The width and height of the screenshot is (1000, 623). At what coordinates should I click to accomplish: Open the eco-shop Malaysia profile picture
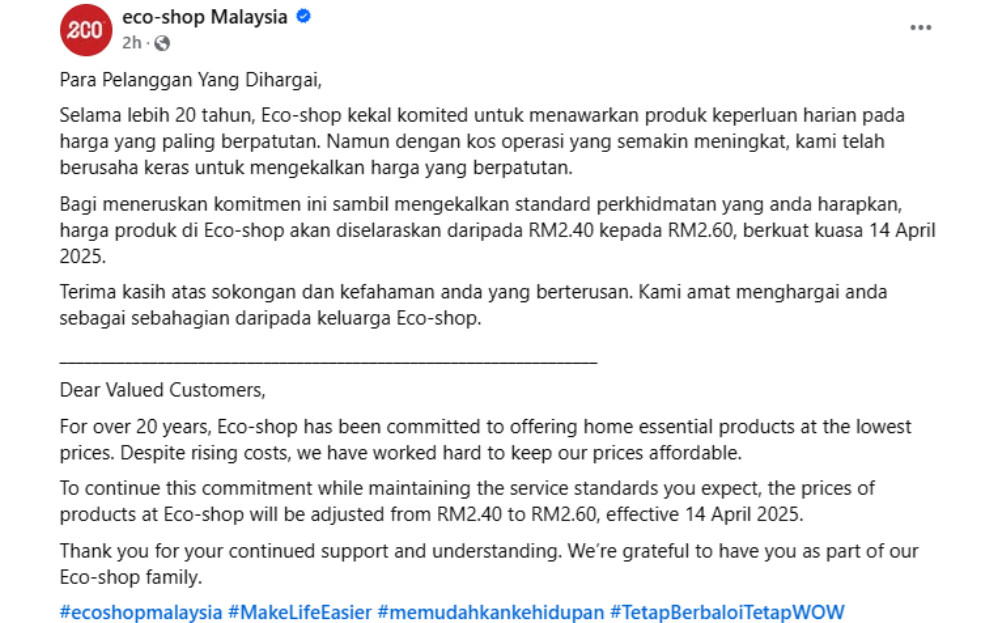click(85, 30)
